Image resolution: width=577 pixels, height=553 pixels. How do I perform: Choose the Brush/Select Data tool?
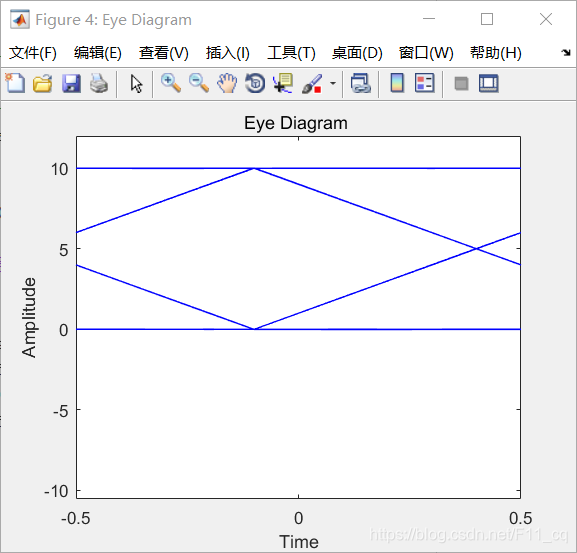tap(312, 84)
